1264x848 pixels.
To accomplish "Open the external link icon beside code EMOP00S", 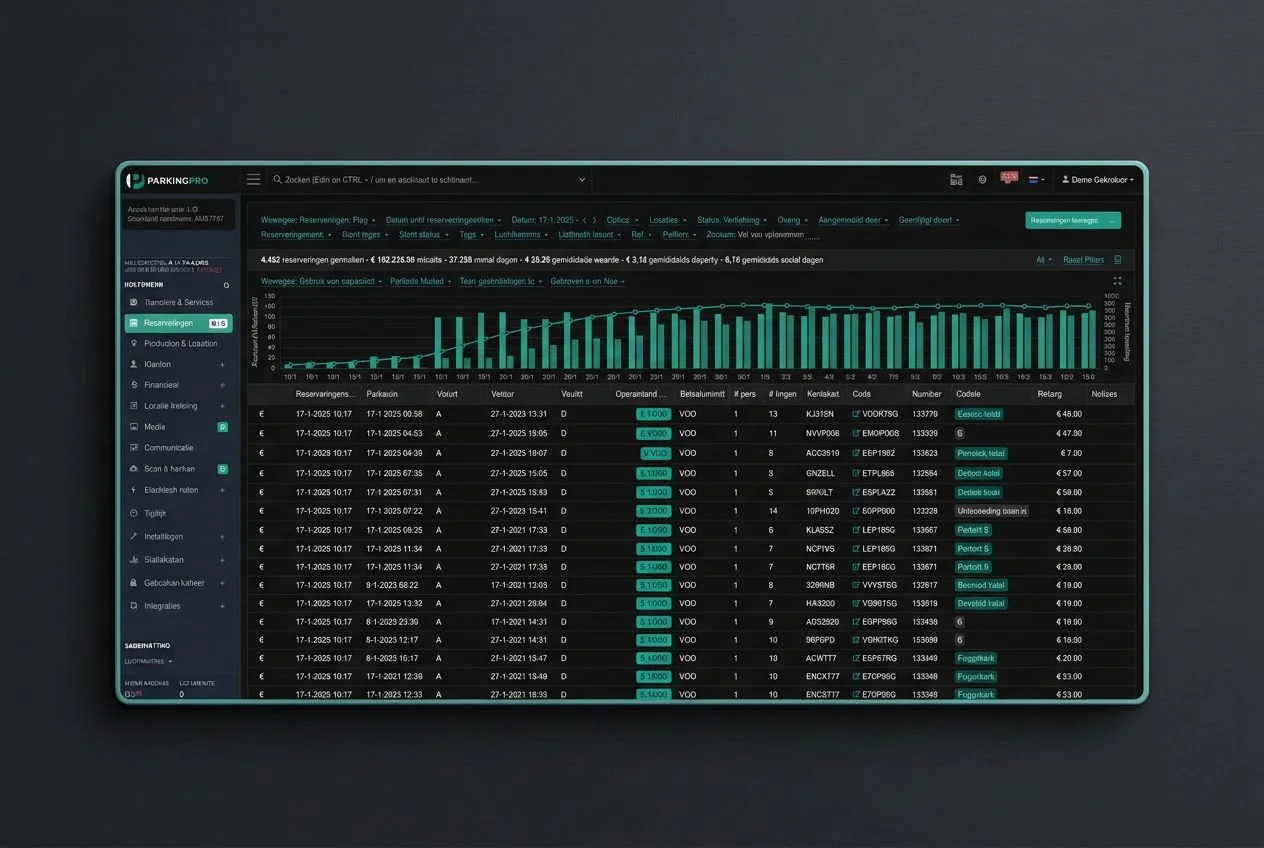I will coord(856,433).
